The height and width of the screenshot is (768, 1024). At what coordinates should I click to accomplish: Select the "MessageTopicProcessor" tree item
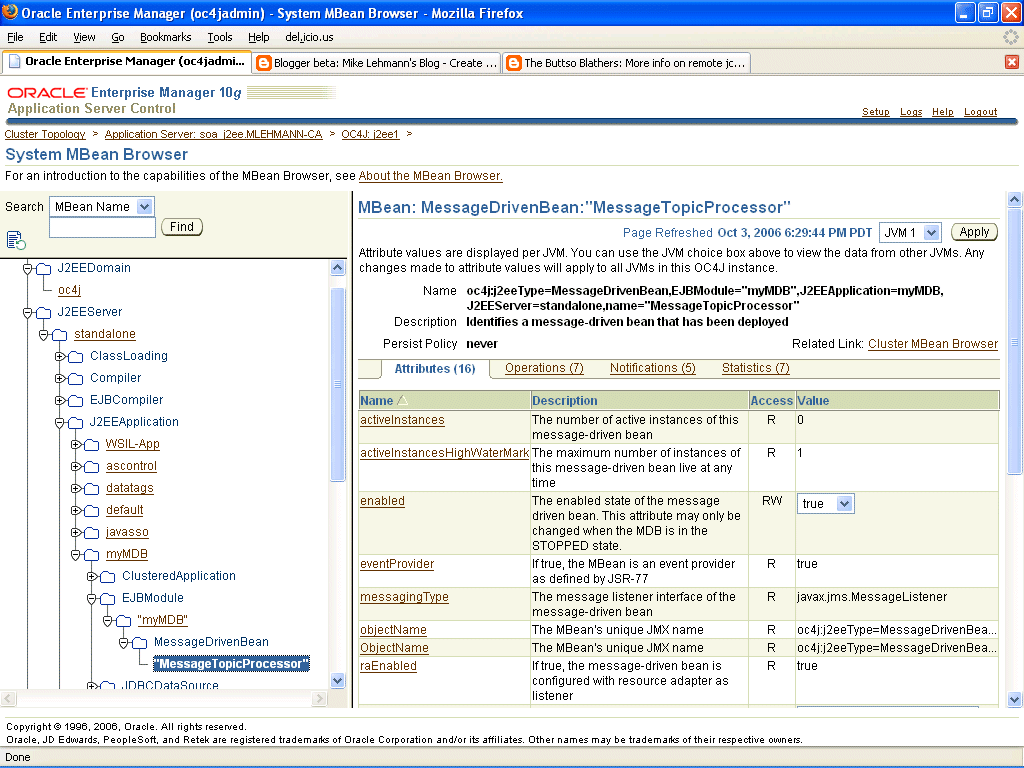(231, 664)
